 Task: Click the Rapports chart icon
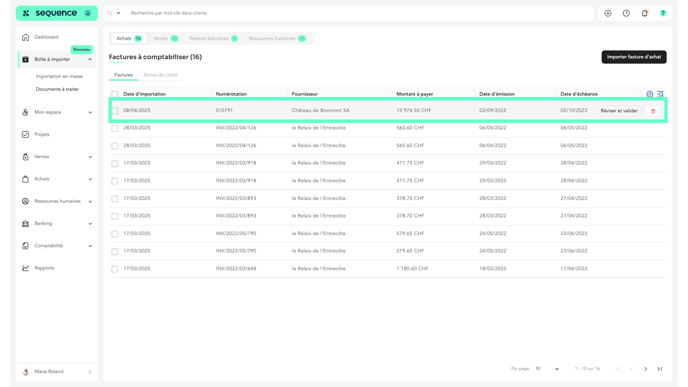tap(25, 268)
